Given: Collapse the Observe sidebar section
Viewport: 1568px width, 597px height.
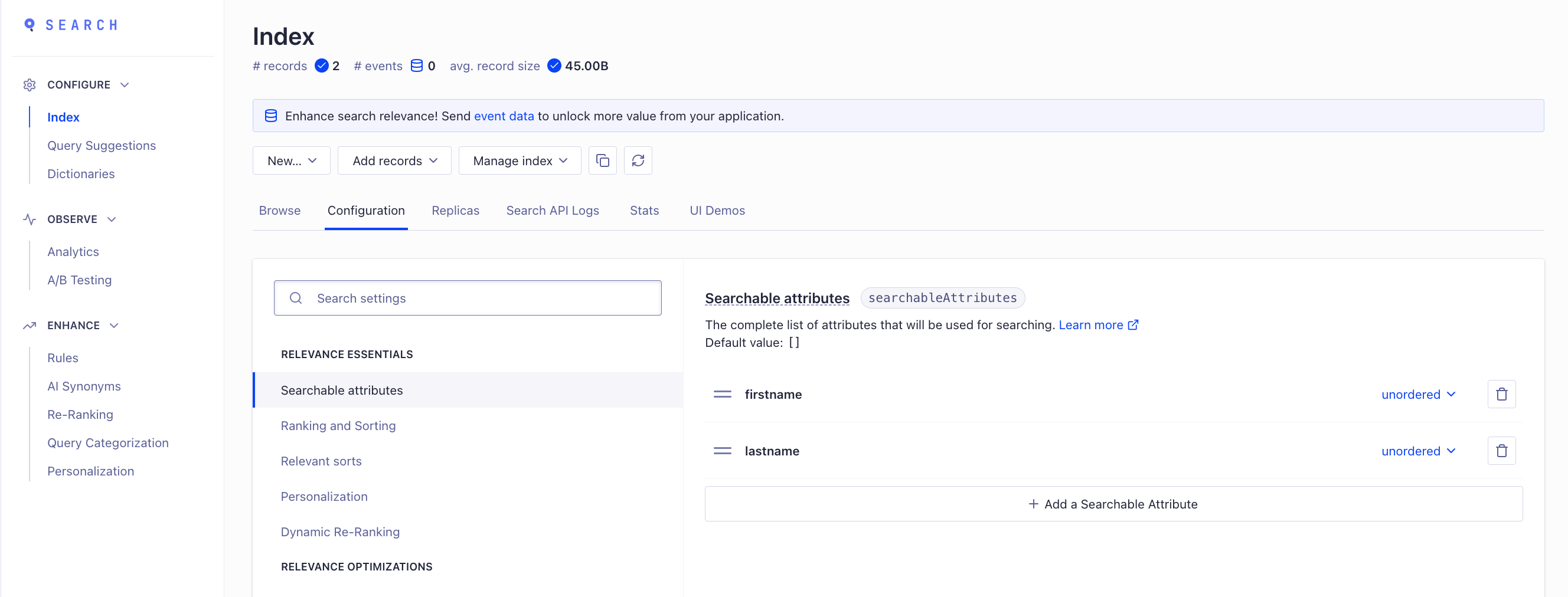Looking at the screenshot, I should [112, 219].
